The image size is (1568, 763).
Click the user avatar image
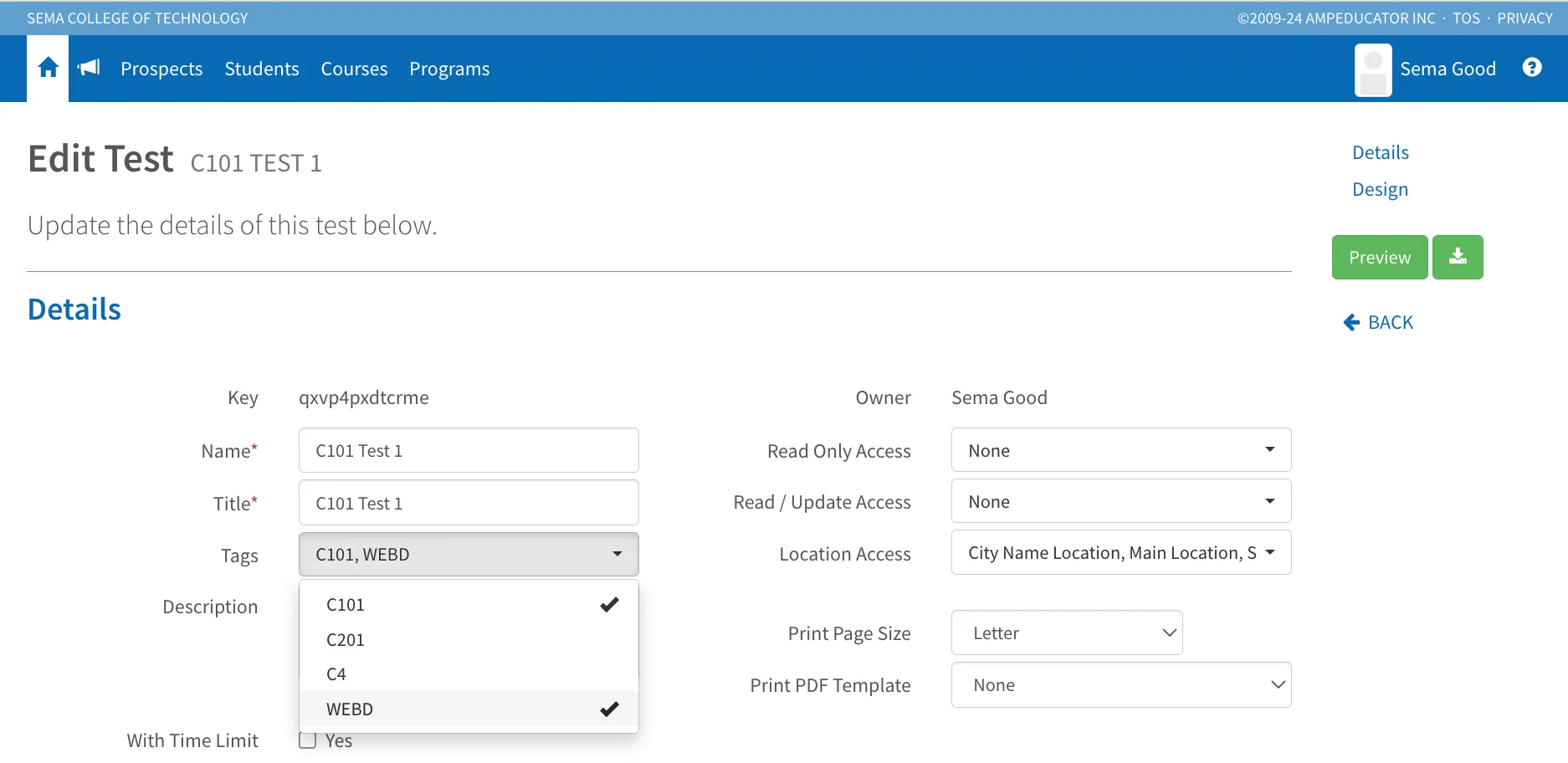[x=1373, y=70]
